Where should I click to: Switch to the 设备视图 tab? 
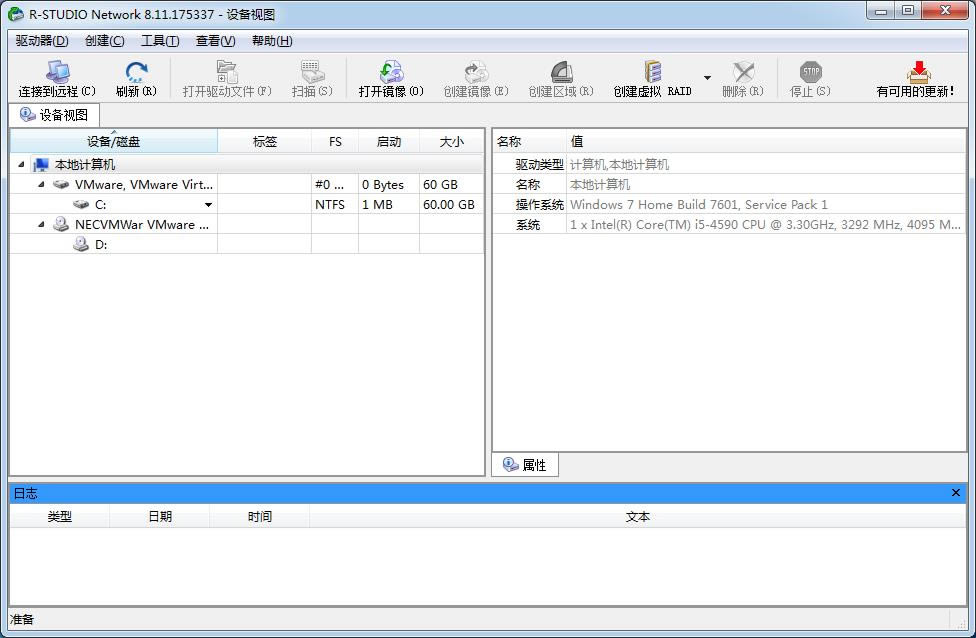click(x=54, y=115)
